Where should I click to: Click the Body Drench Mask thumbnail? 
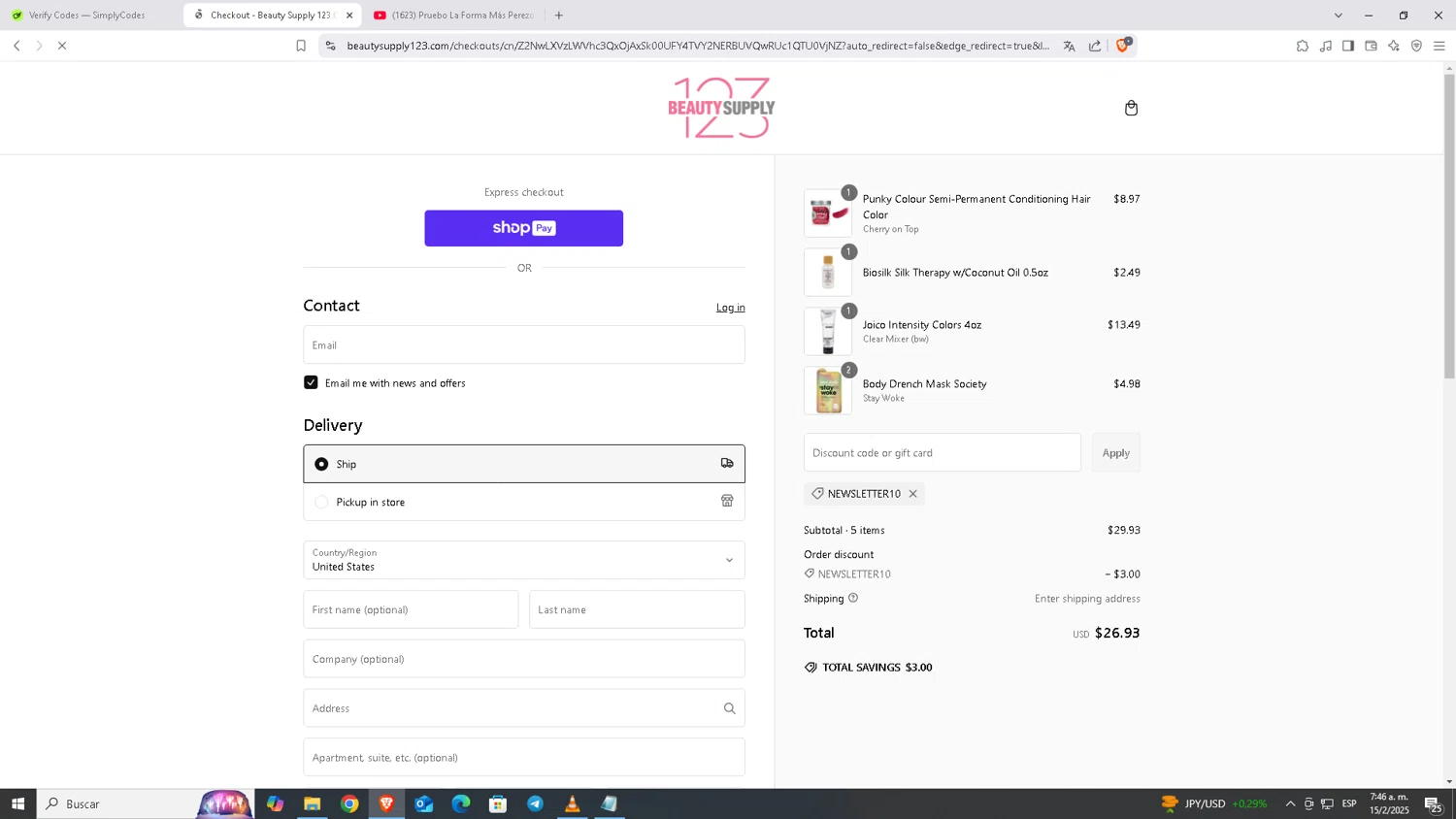point(828,390)
